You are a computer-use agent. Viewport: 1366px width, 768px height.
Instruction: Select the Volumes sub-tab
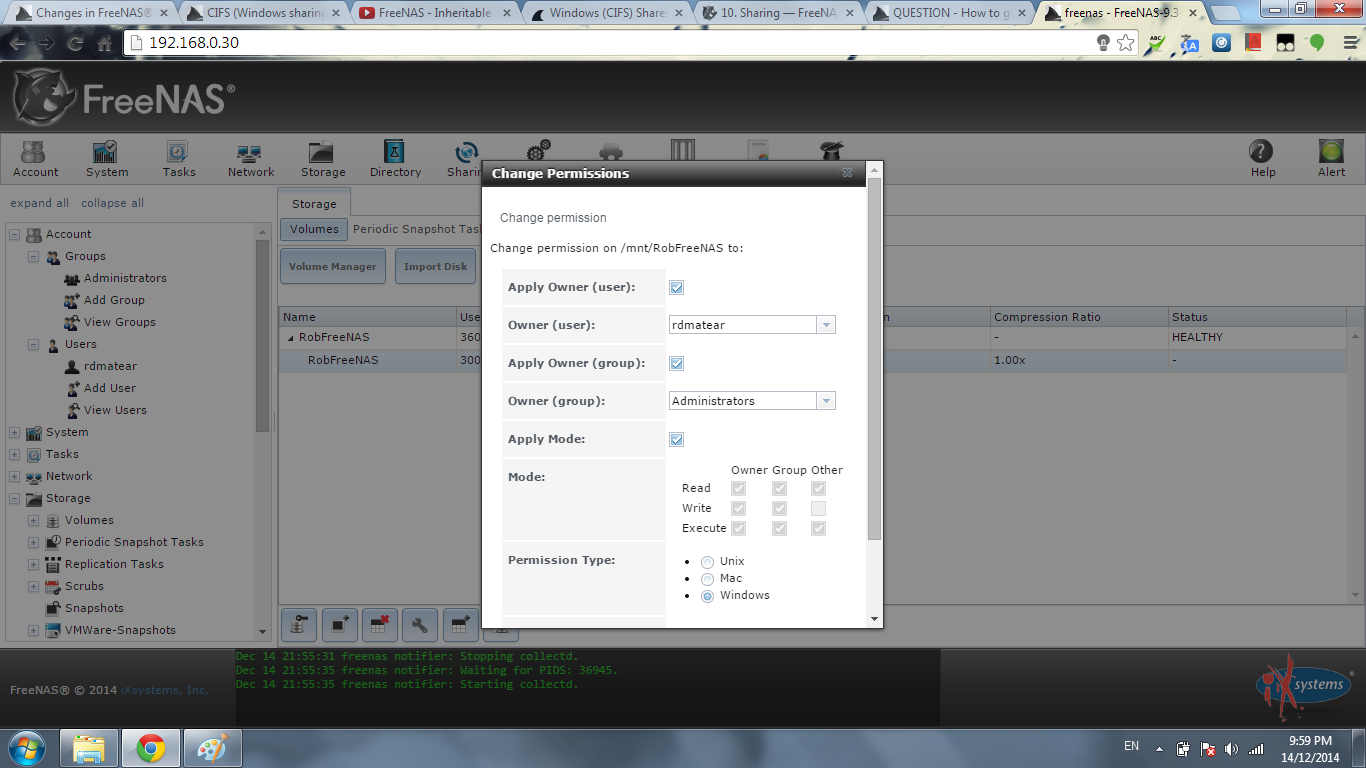point(314,229)
